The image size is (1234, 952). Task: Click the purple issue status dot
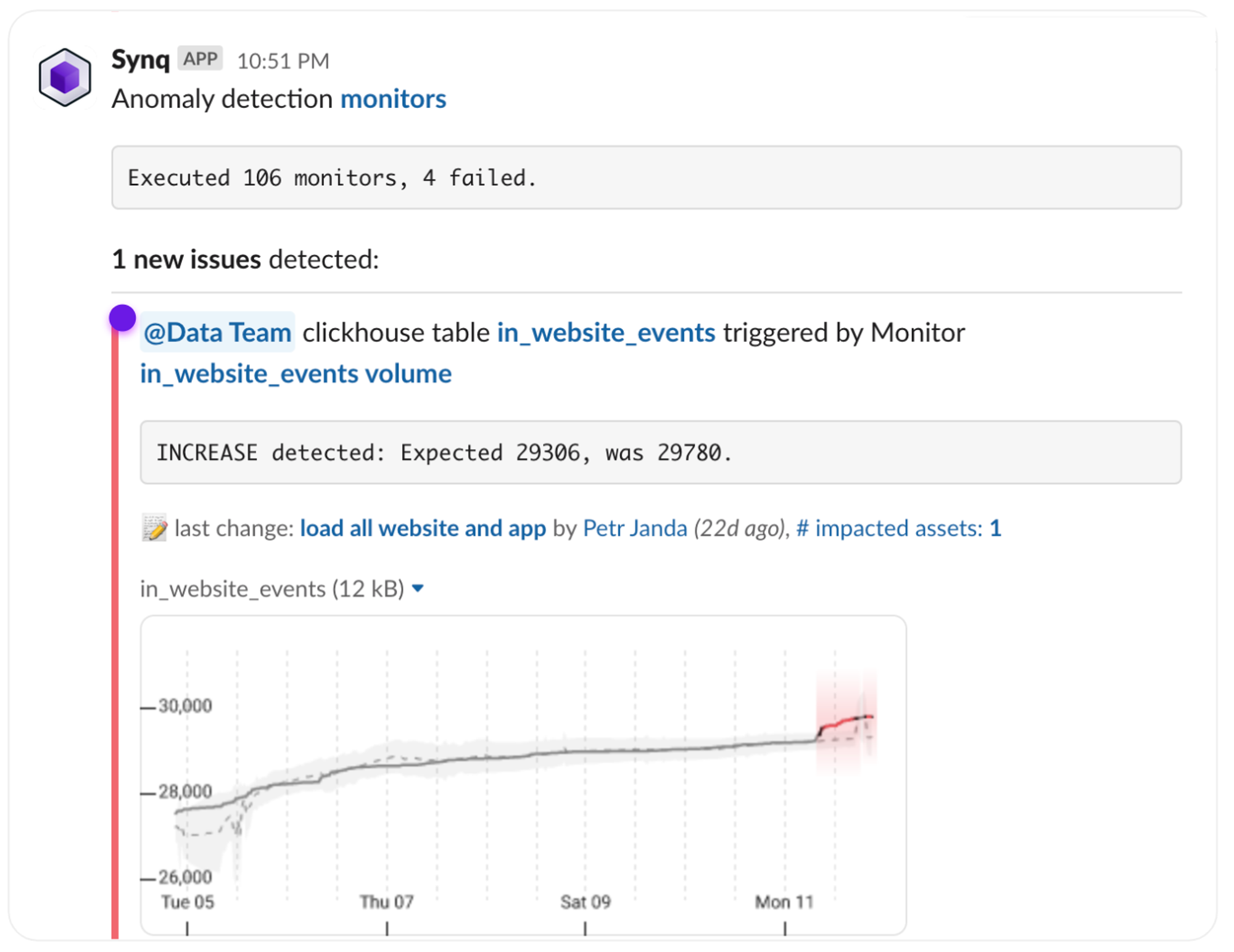(122, 318)
